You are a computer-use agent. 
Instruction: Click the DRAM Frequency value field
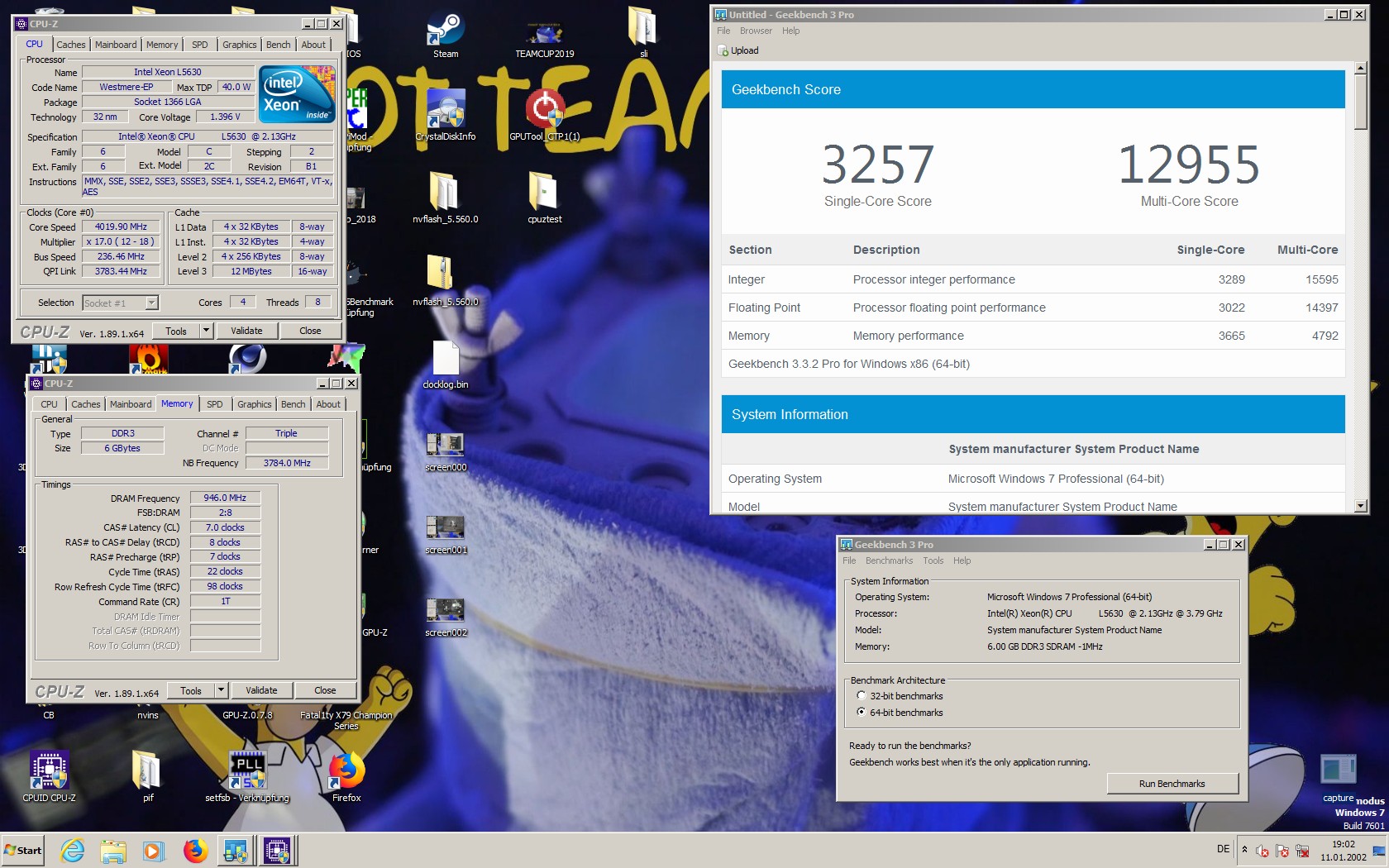click(225, 498)
